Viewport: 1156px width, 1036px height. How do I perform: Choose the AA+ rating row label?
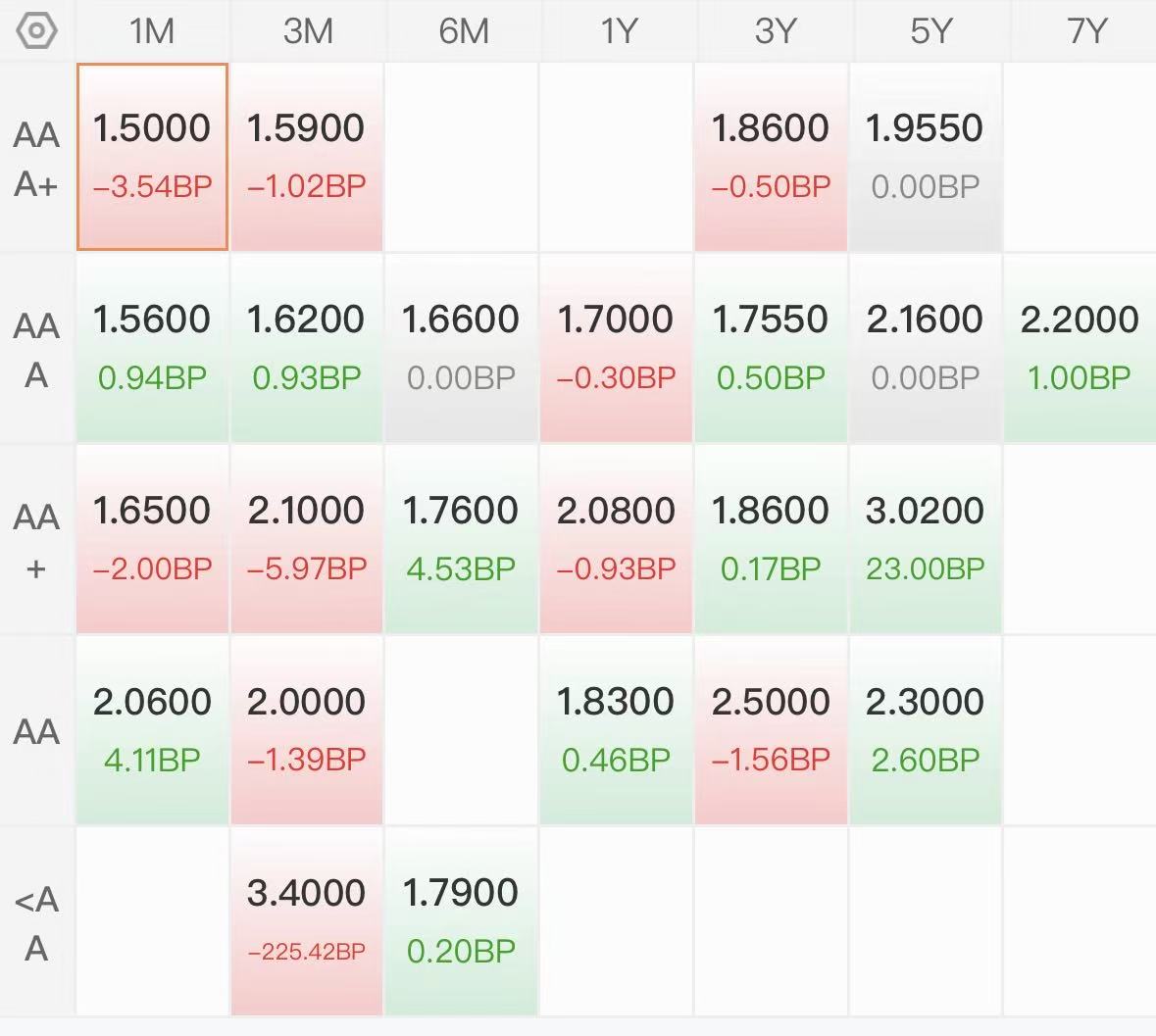(36, 540)
